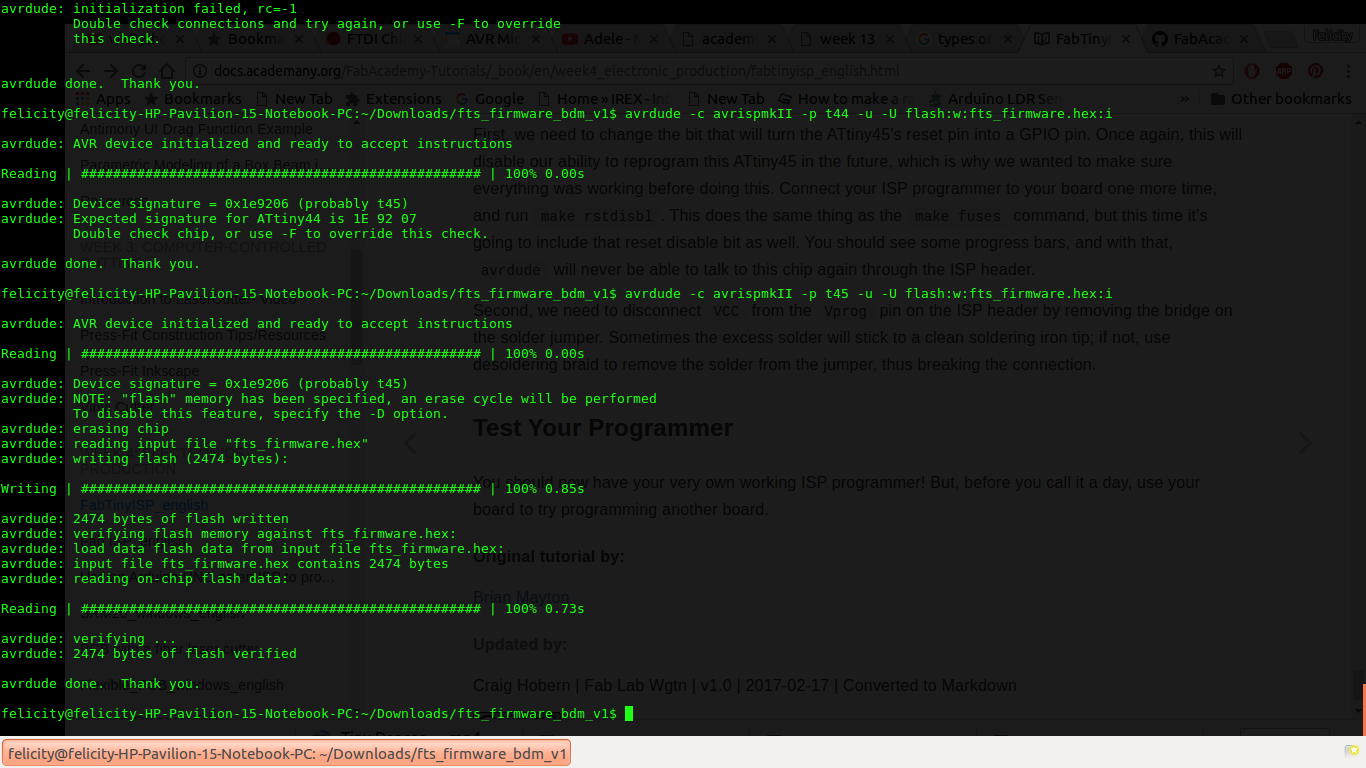Go to next tutorial page arrow
This screenshot has width=1366, height=768.
tap(1304, 443)
